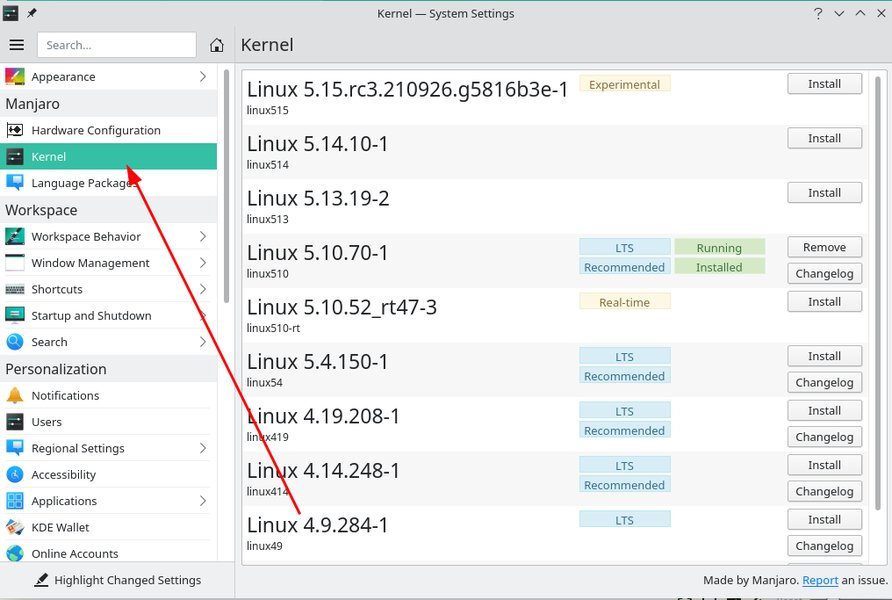Screen dimensions: 892x600
Task: Click the Shortcuts keyboard icon
Action: click(14, 289)
